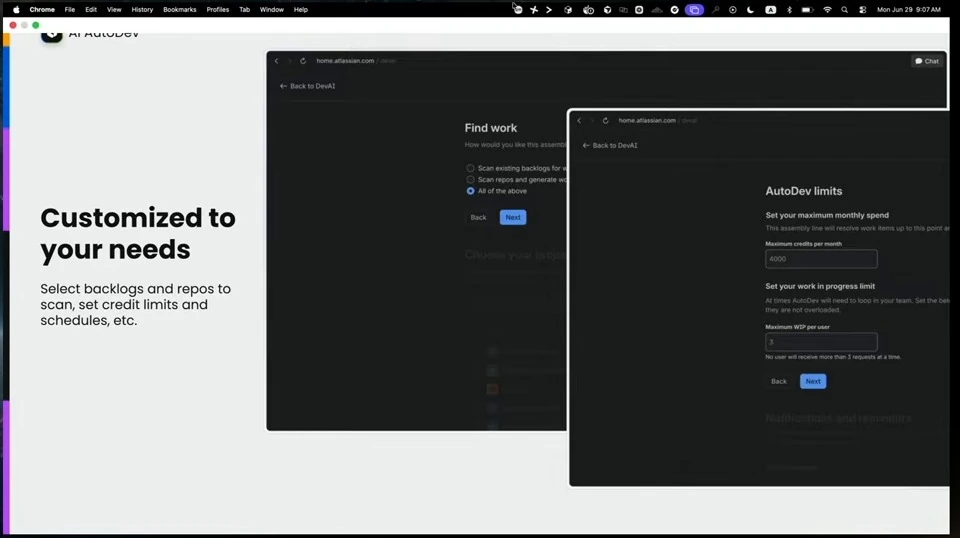960x538 pixels.
Task: Open the Tab menu
Action: tap(244, 10)
